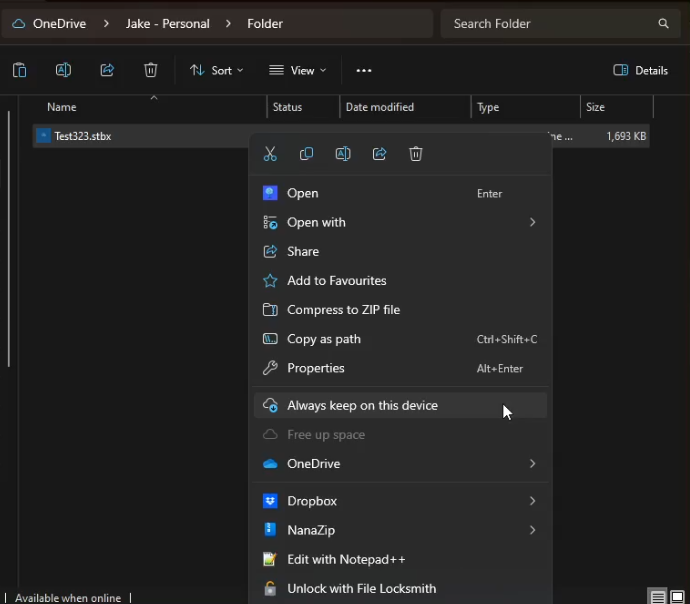Open the OneDrive submenu entry
Viewport: 690px width, 604px height.
[400, 463]
